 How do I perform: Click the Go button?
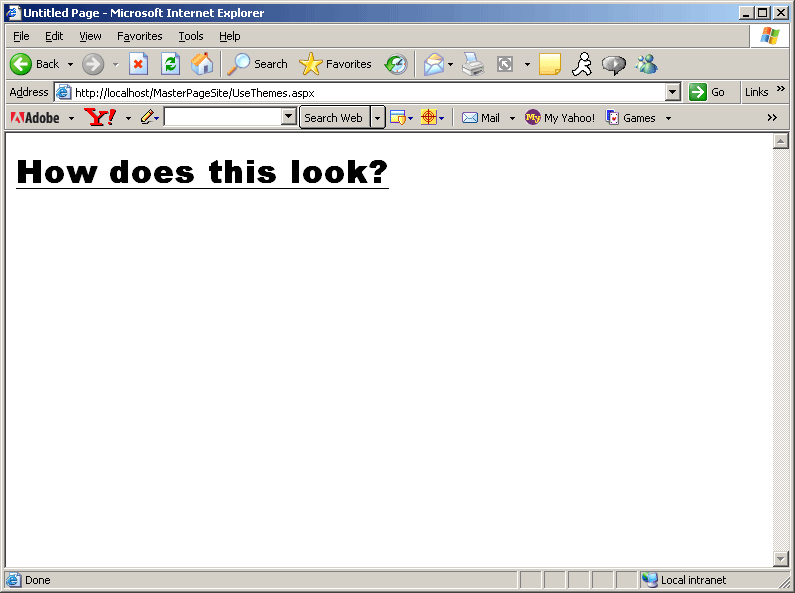tap(707, 92)
